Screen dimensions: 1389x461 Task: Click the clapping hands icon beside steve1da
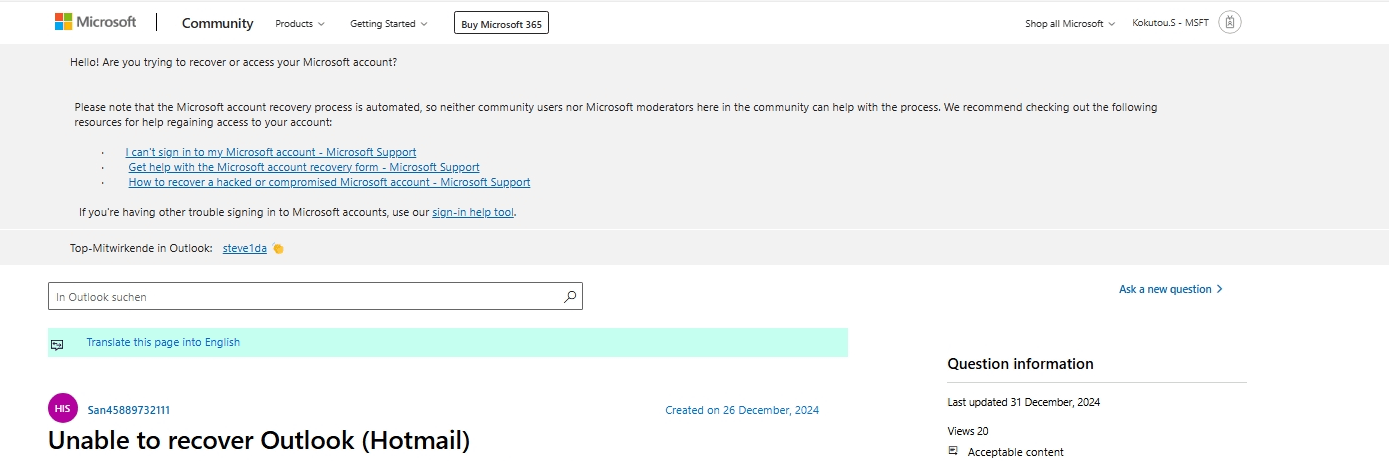tap(278, 248)
